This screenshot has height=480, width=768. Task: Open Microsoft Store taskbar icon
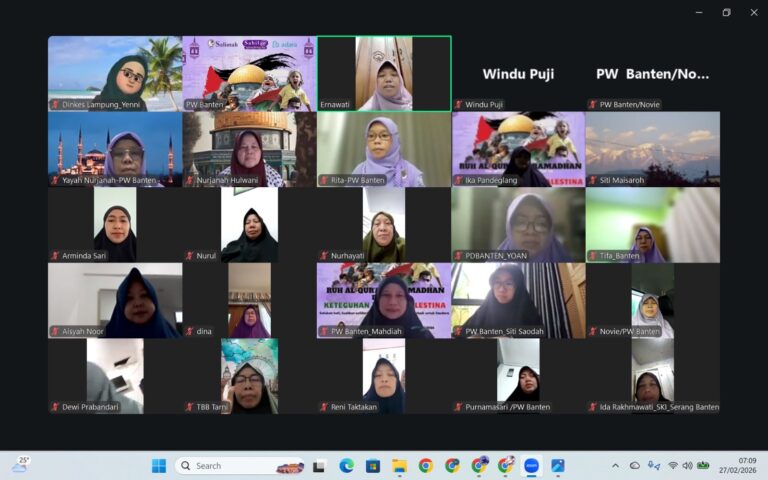click(373, 466)
